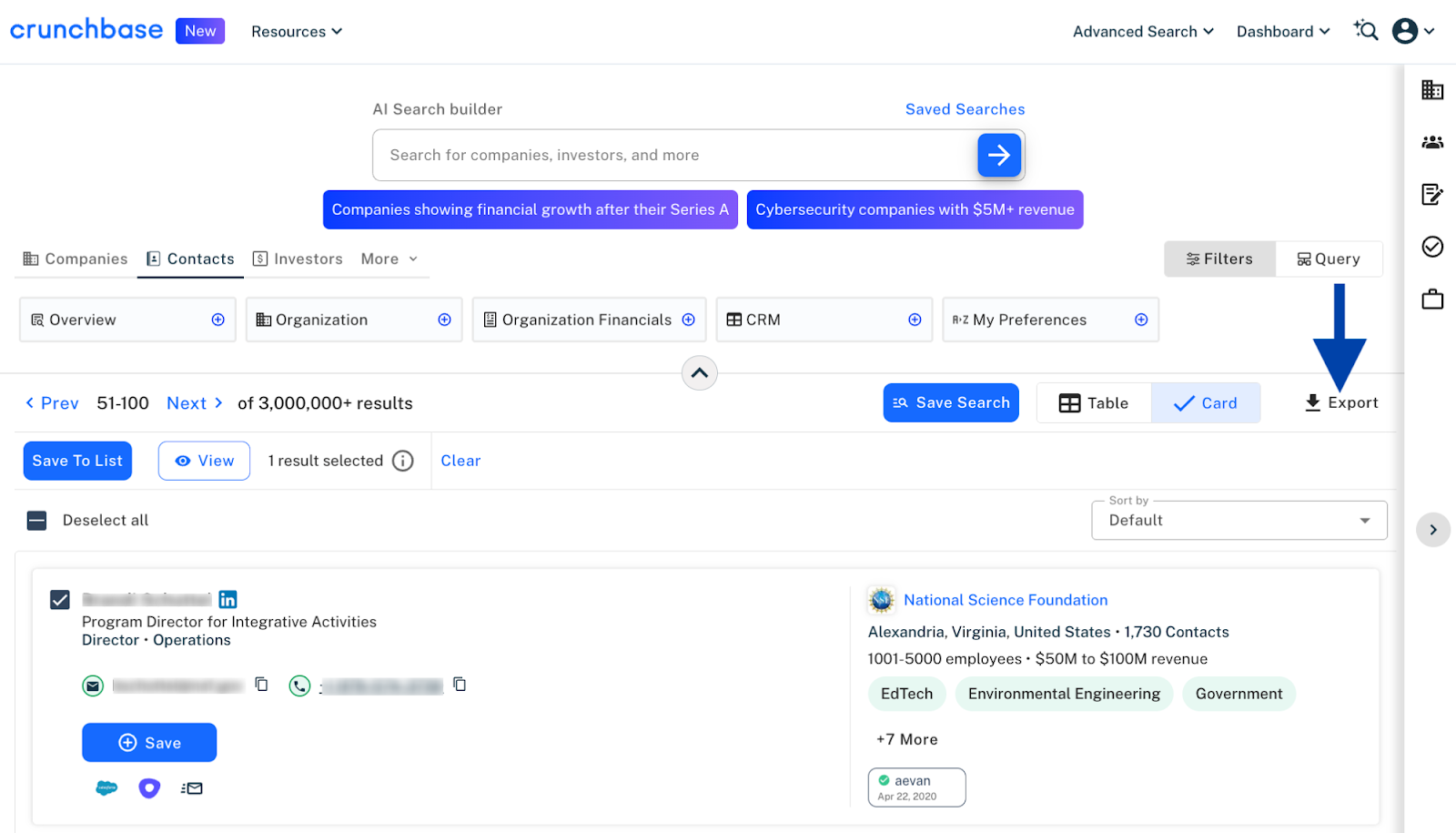Image resolution: width=1456 pixels, height=833 pixels.
Task: Open info icon next to result selected
Action: [x=402, y=461]
